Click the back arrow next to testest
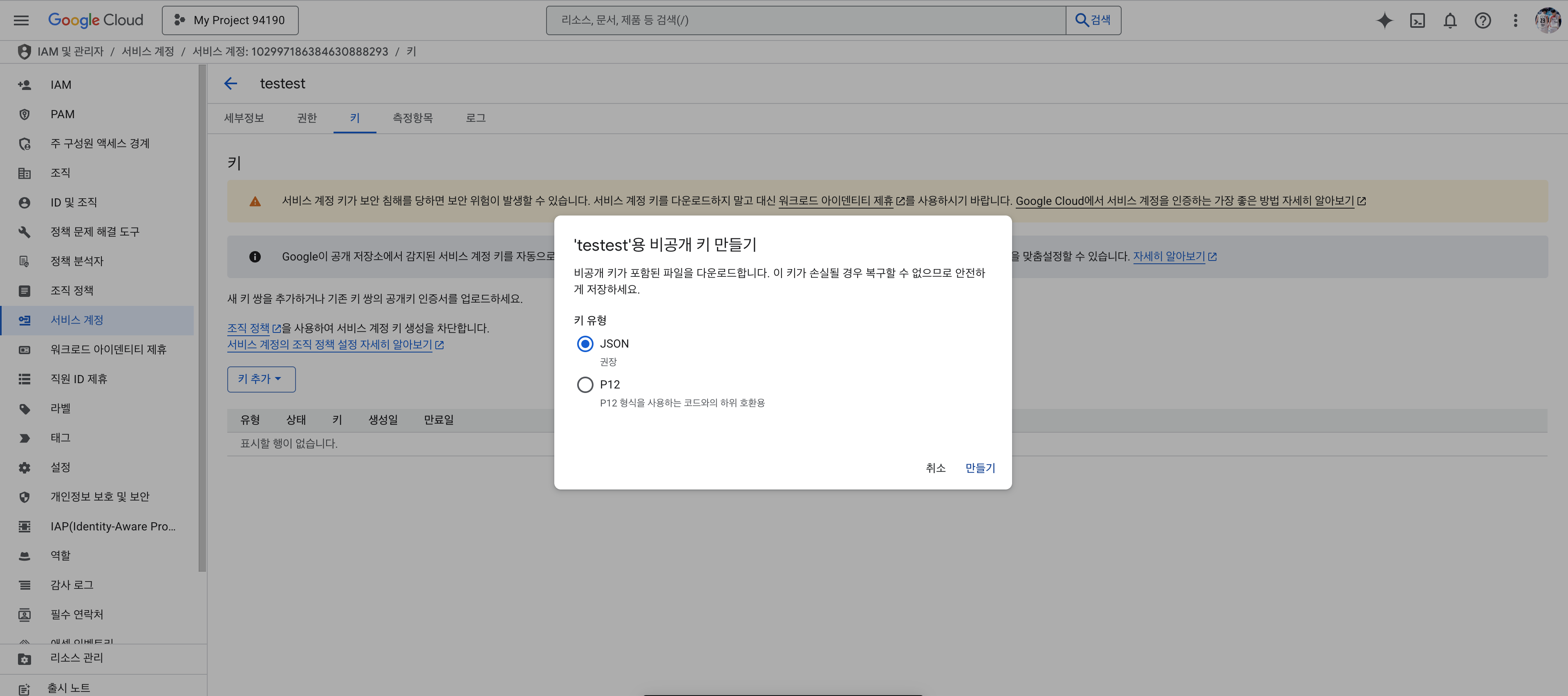This screenshot has height=696, width=1568. tap(231, 83)
